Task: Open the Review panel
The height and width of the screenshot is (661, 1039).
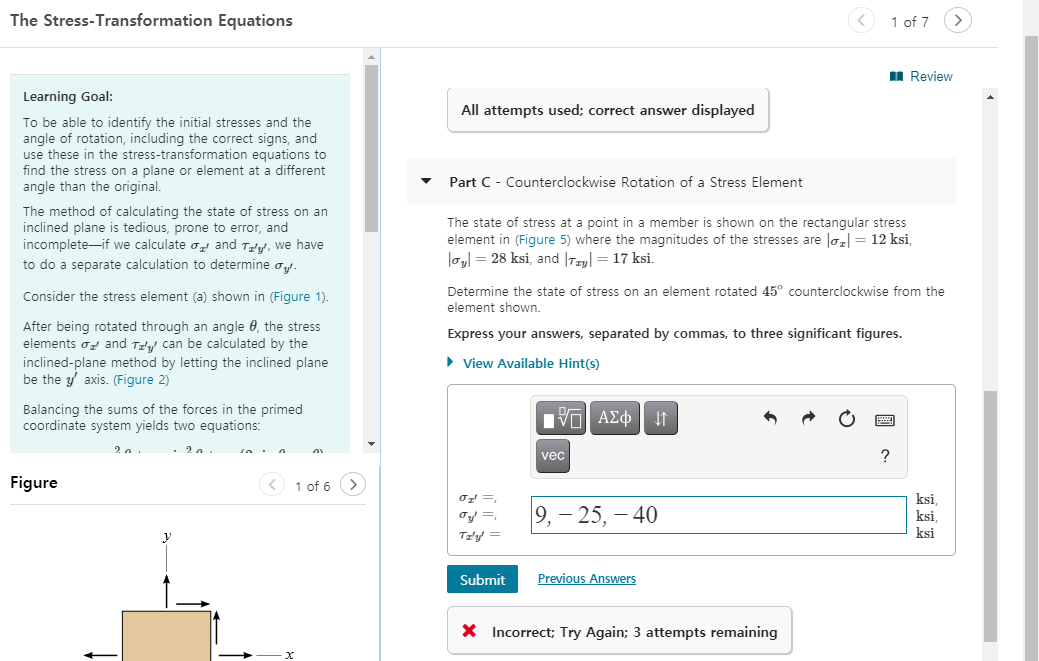Action: pos(920,76)
